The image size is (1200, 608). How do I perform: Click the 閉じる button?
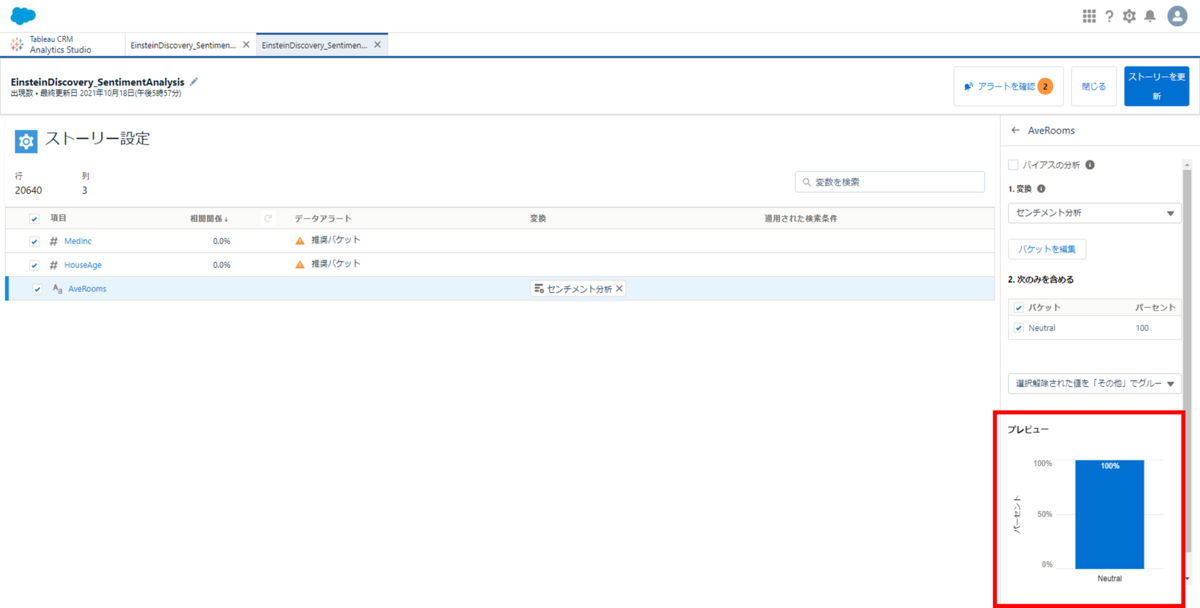click(x=1094, y=87)
